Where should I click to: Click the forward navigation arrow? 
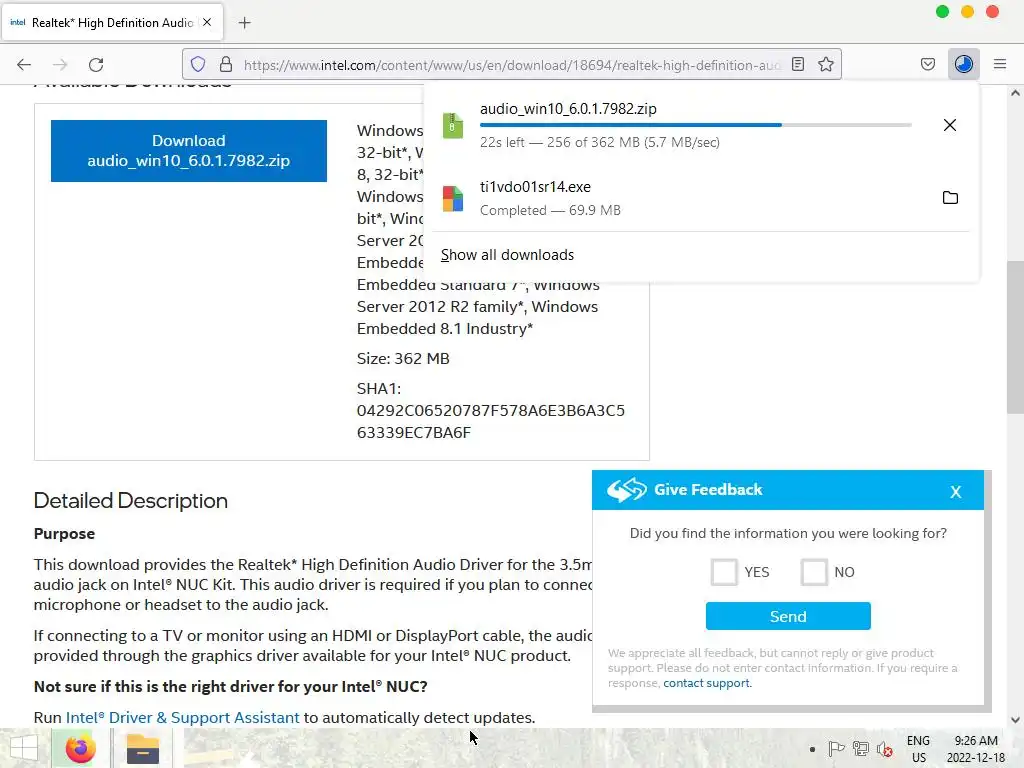(60, 64)
